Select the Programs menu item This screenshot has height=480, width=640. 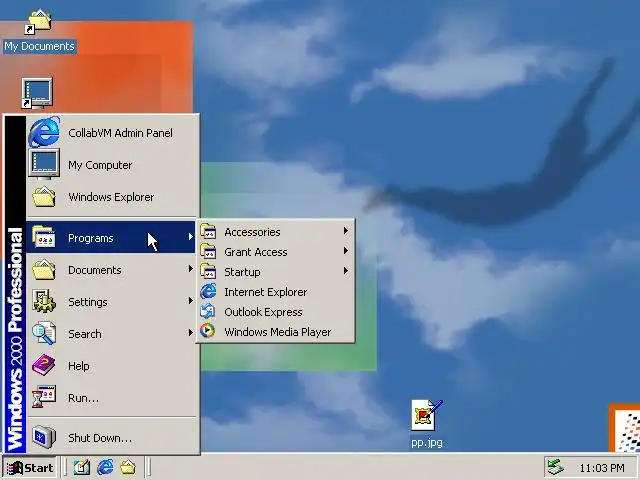point(111,238)
